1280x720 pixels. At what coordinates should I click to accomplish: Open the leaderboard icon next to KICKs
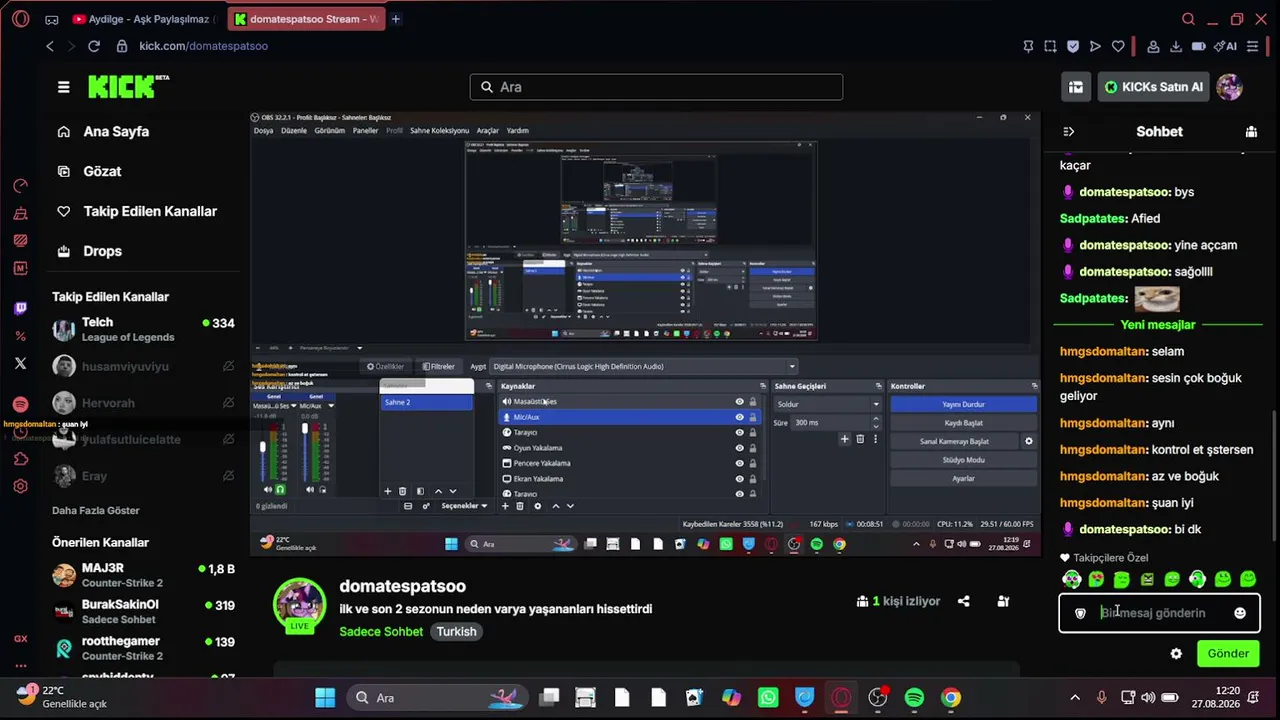click(1076, 87)
